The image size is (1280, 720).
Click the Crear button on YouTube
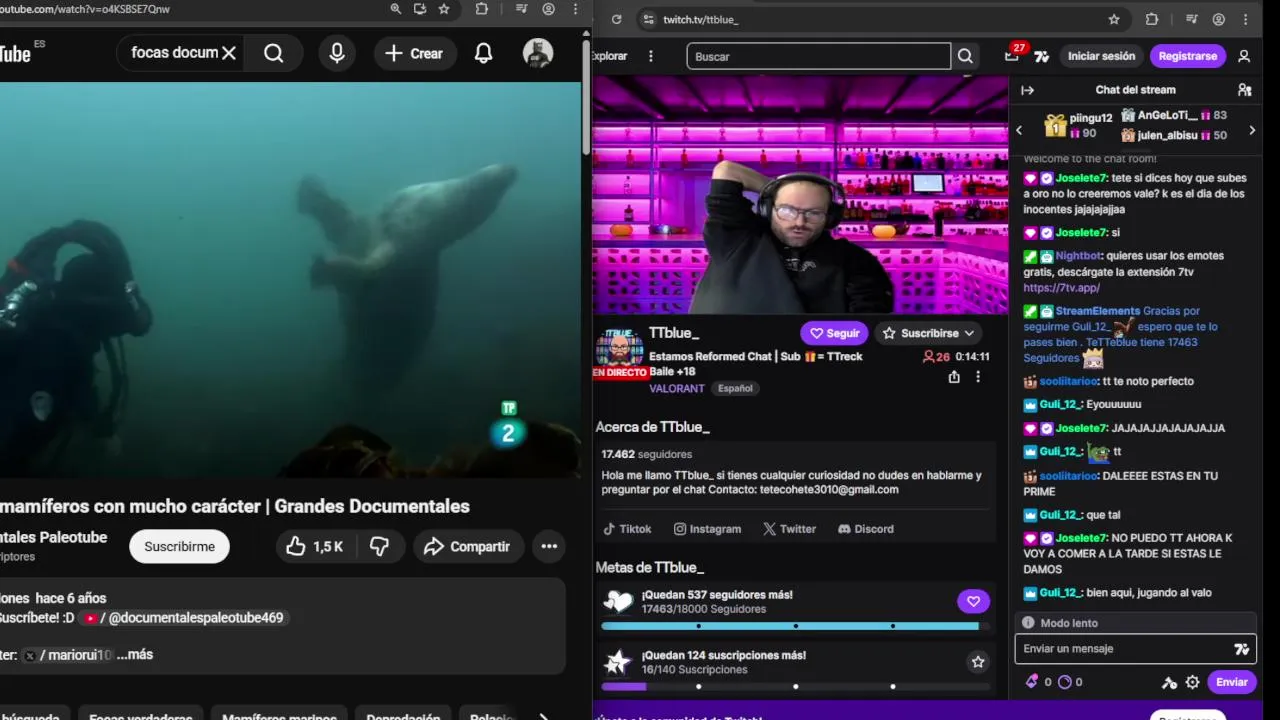pyautogui.click(x=414, y=54)
